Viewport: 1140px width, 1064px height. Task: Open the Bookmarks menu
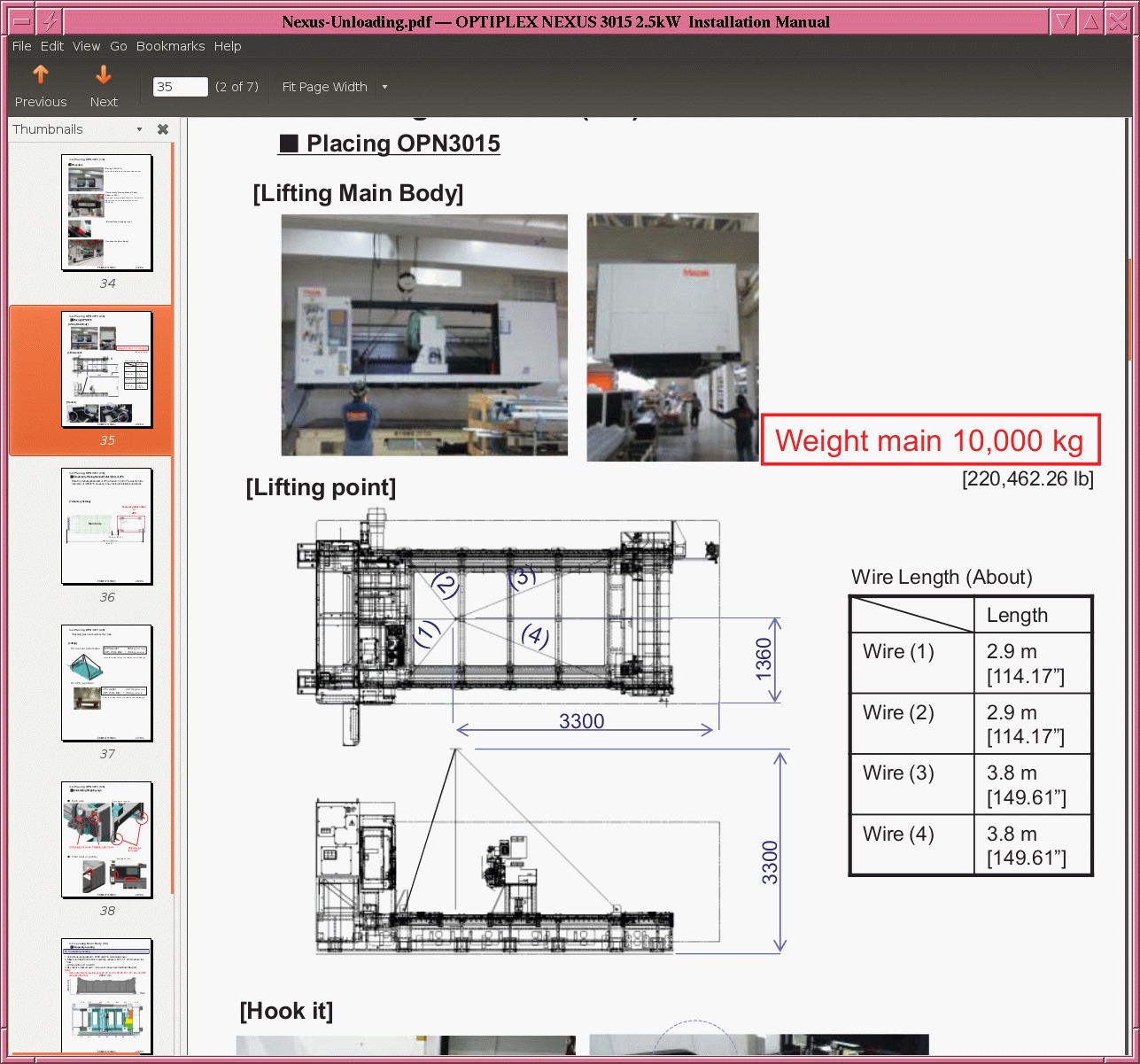point(170,46)
